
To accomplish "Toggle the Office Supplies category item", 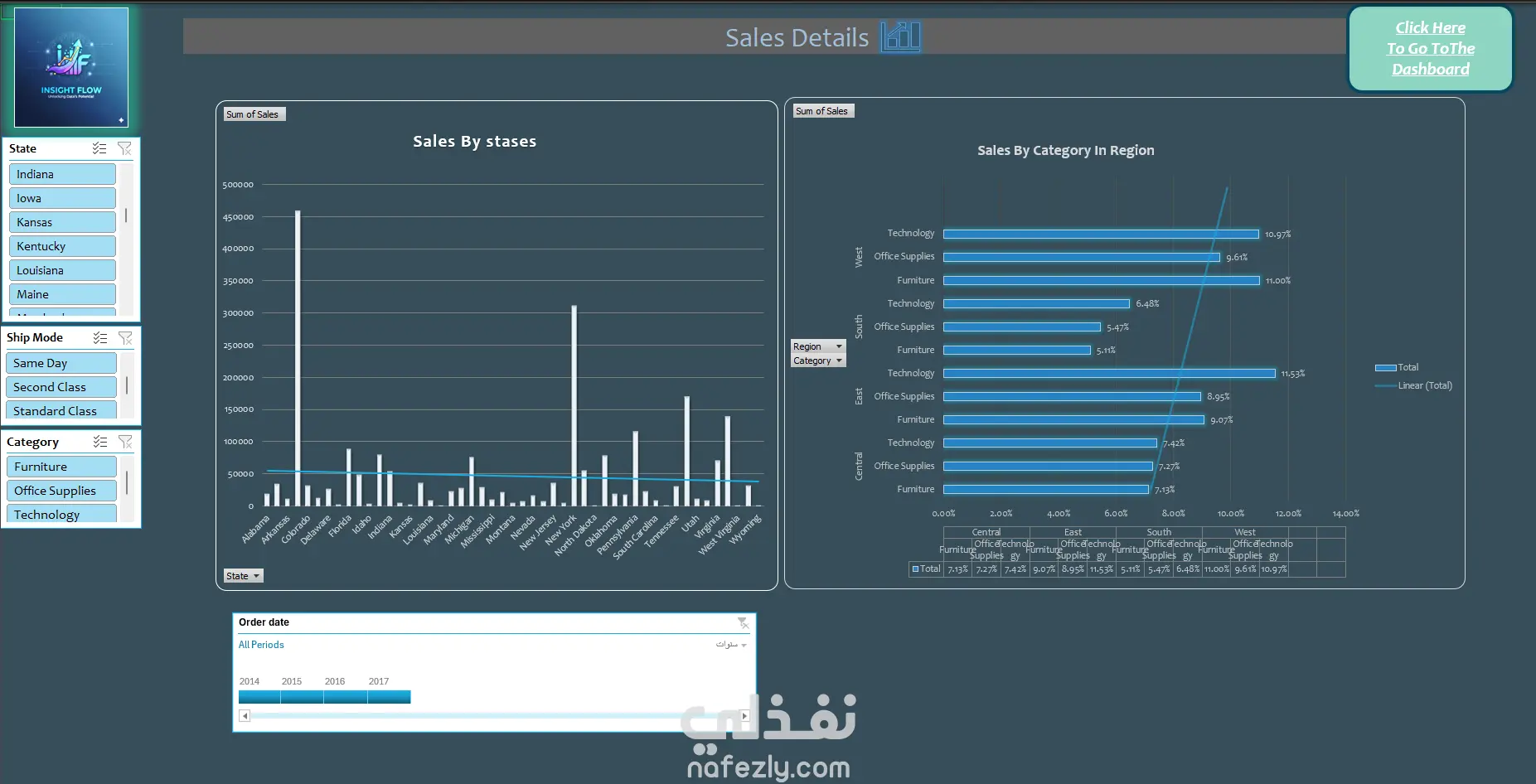I will [61, 491].
